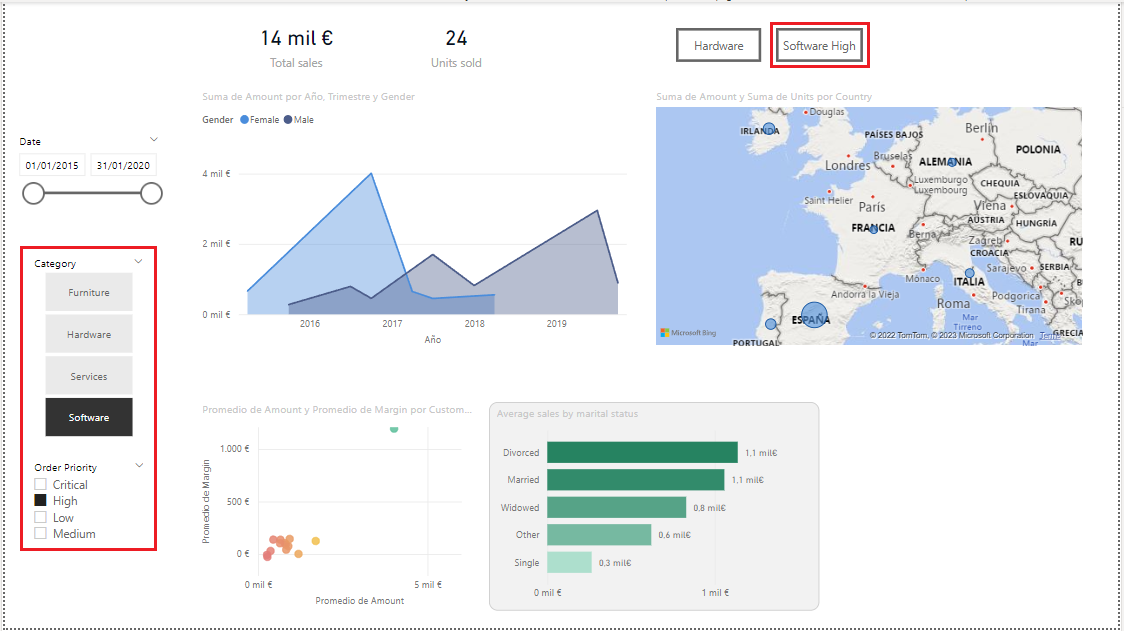Click the Francia bubble on the map
This screenshot has height=631, width=1124.
873,229
